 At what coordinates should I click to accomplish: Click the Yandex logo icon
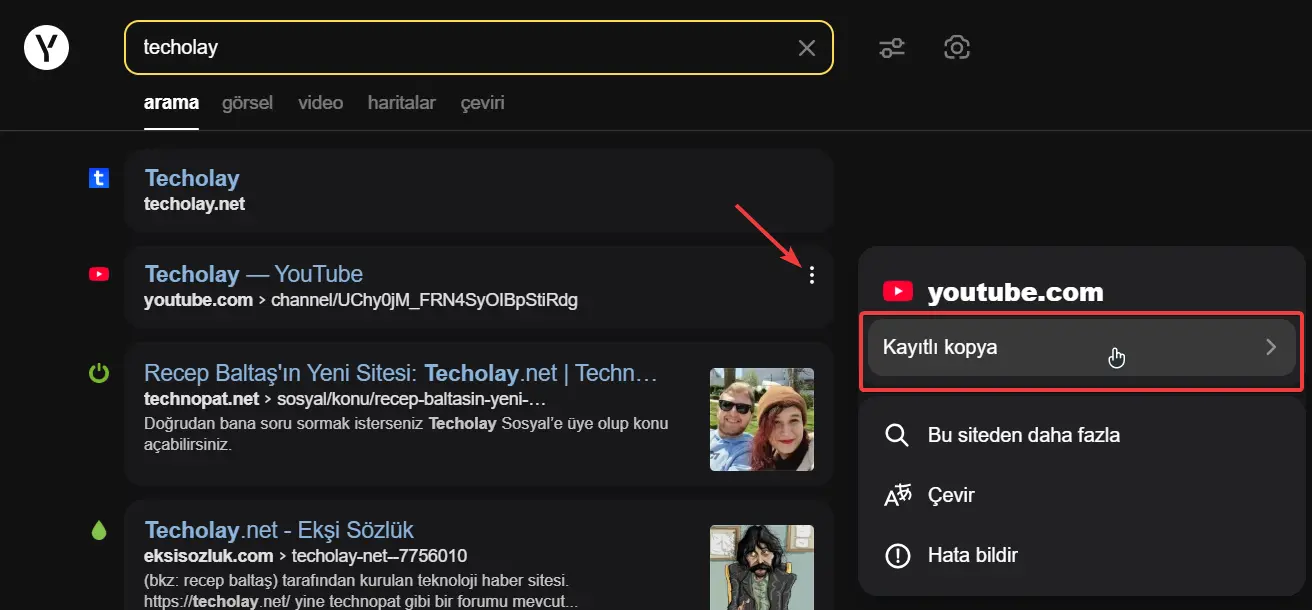pyautogui.click(x=46, y=47)
